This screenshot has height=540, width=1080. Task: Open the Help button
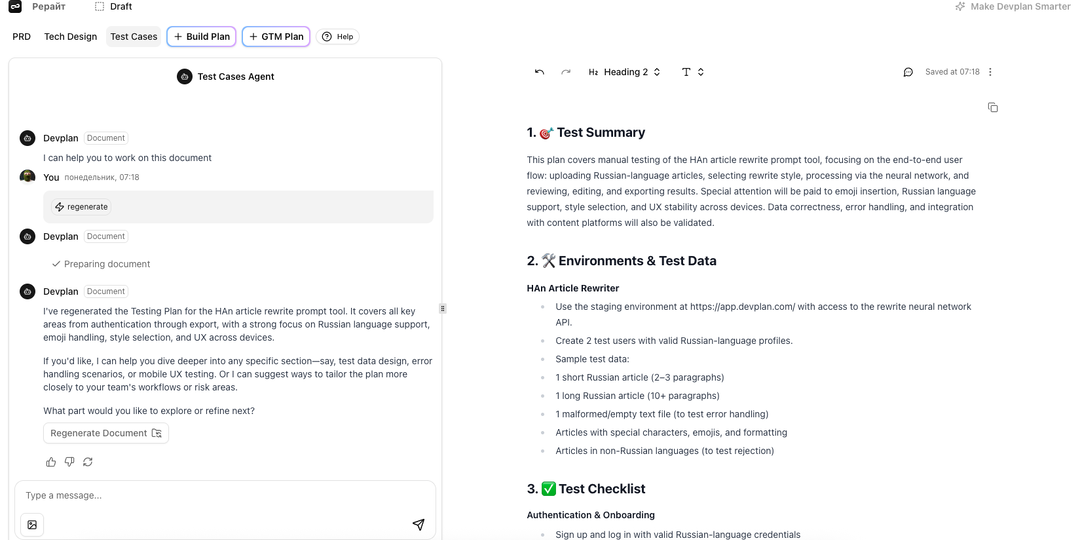pyautogui.click(x=338, y=37)
